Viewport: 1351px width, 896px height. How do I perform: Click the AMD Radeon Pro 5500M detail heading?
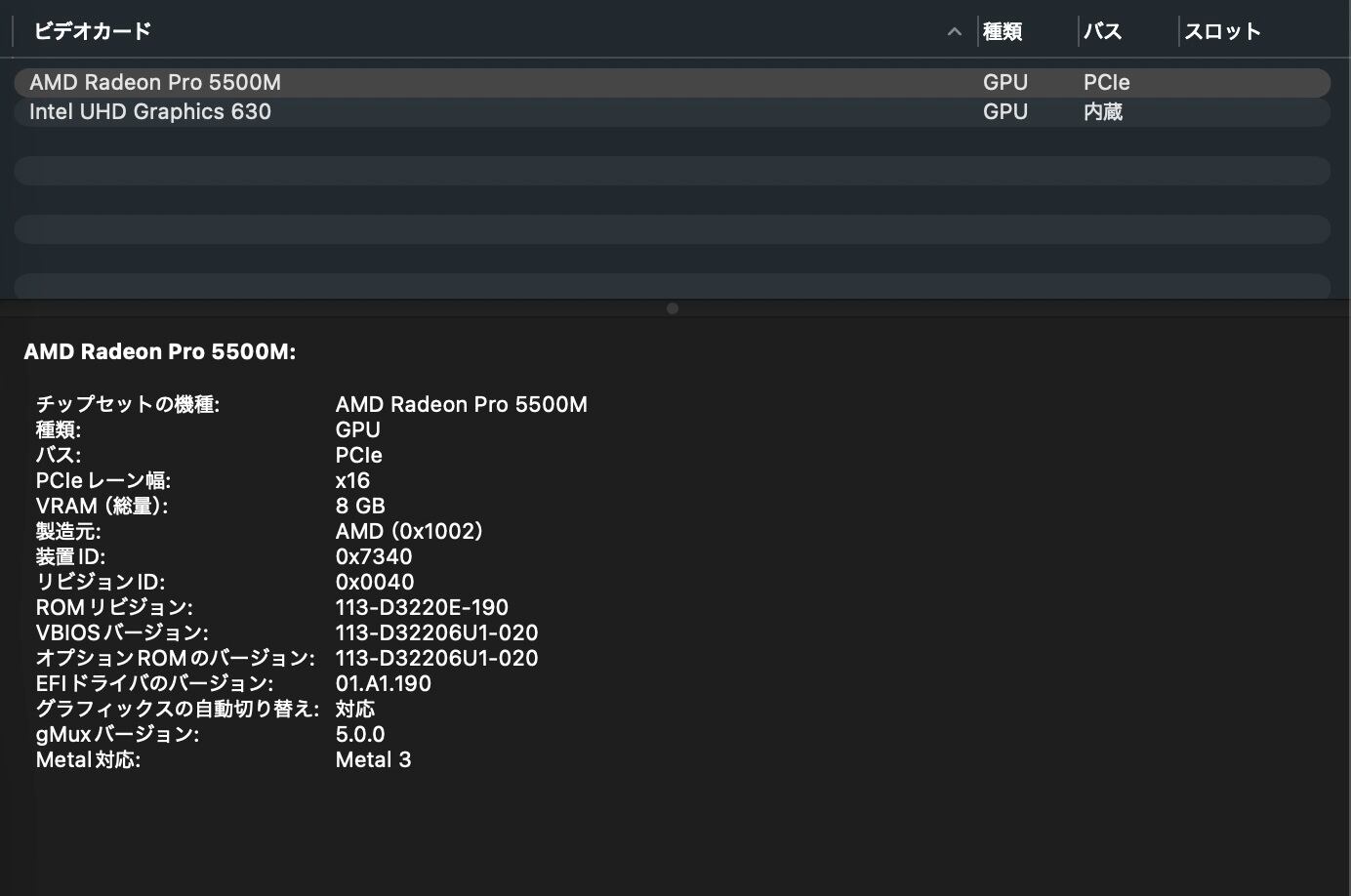(160, 351)
